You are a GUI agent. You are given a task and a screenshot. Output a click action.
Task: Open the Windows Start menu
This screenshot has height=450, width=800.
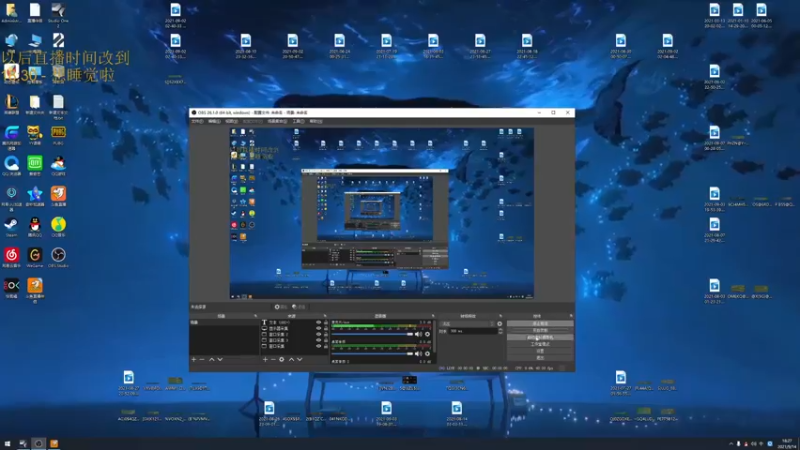click(x=7, y=443)
